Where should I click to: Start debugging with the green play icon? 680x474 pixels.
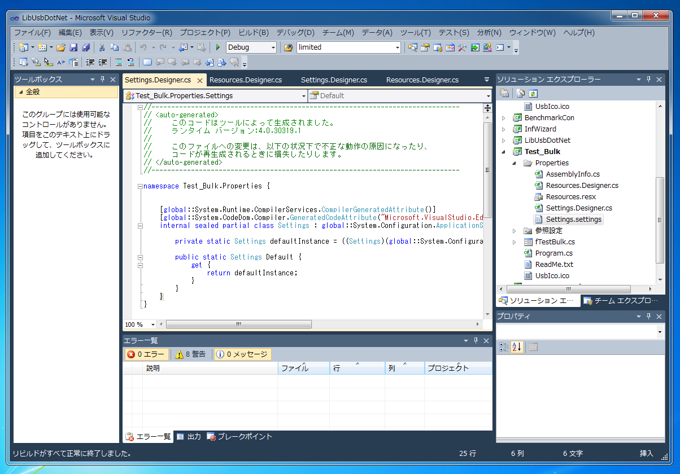[218, 47]
